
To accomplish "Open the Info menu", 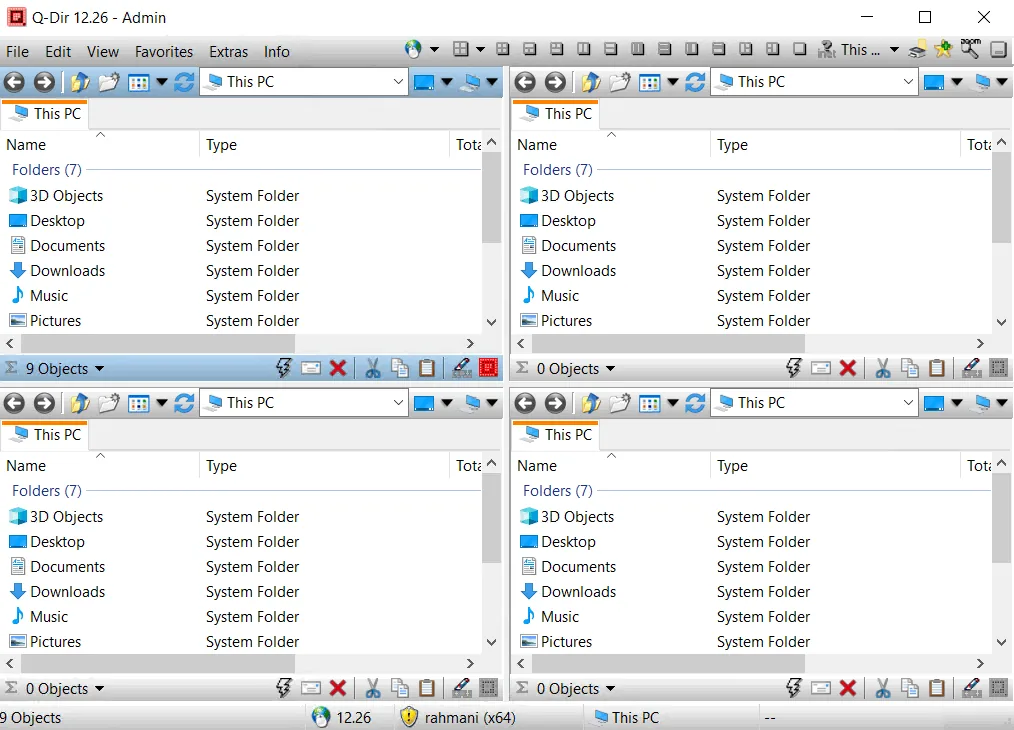I will [x=276, y=52].
